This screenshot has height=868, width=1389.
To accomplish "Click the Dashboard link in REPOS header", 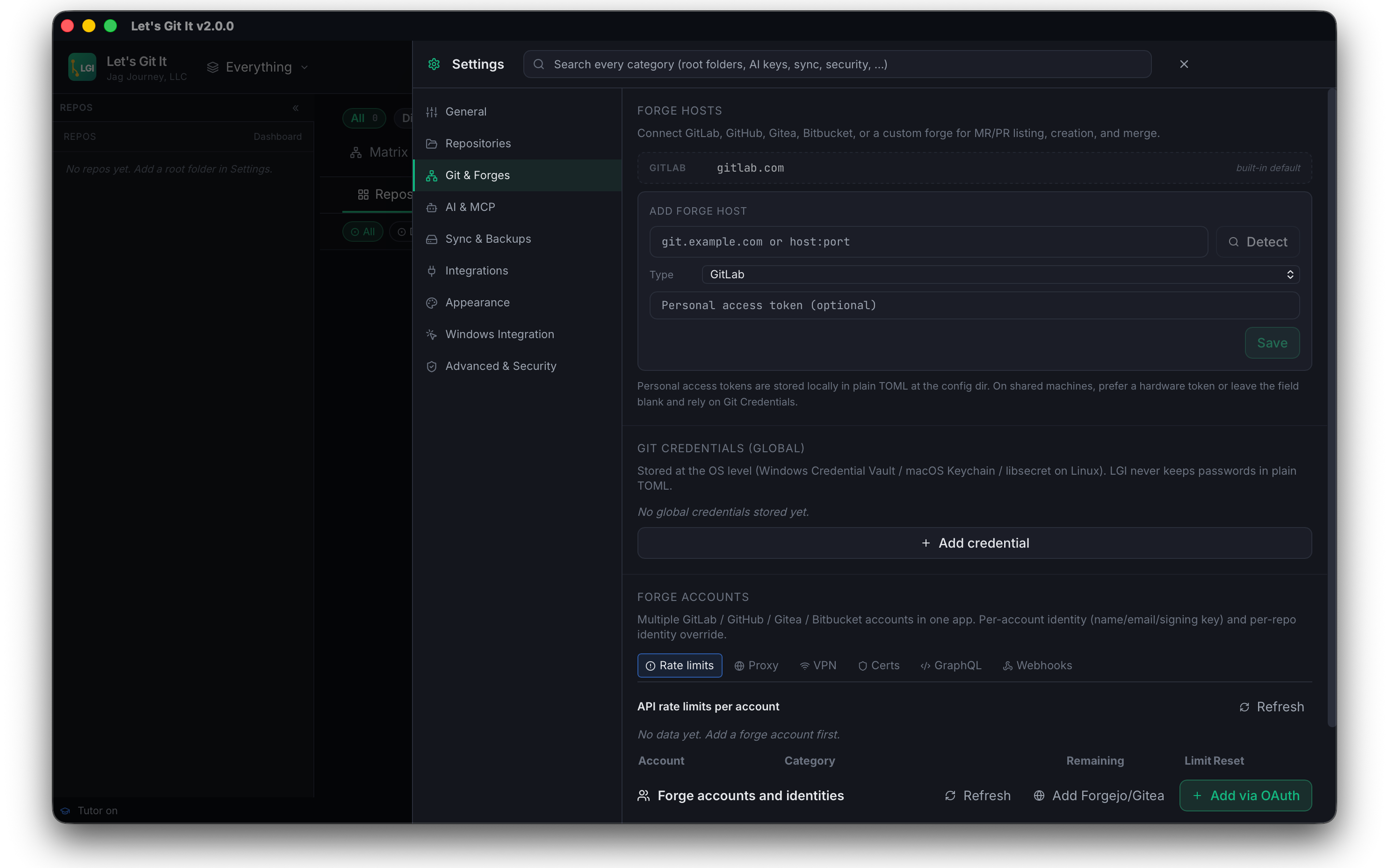I will pos(277,136).
